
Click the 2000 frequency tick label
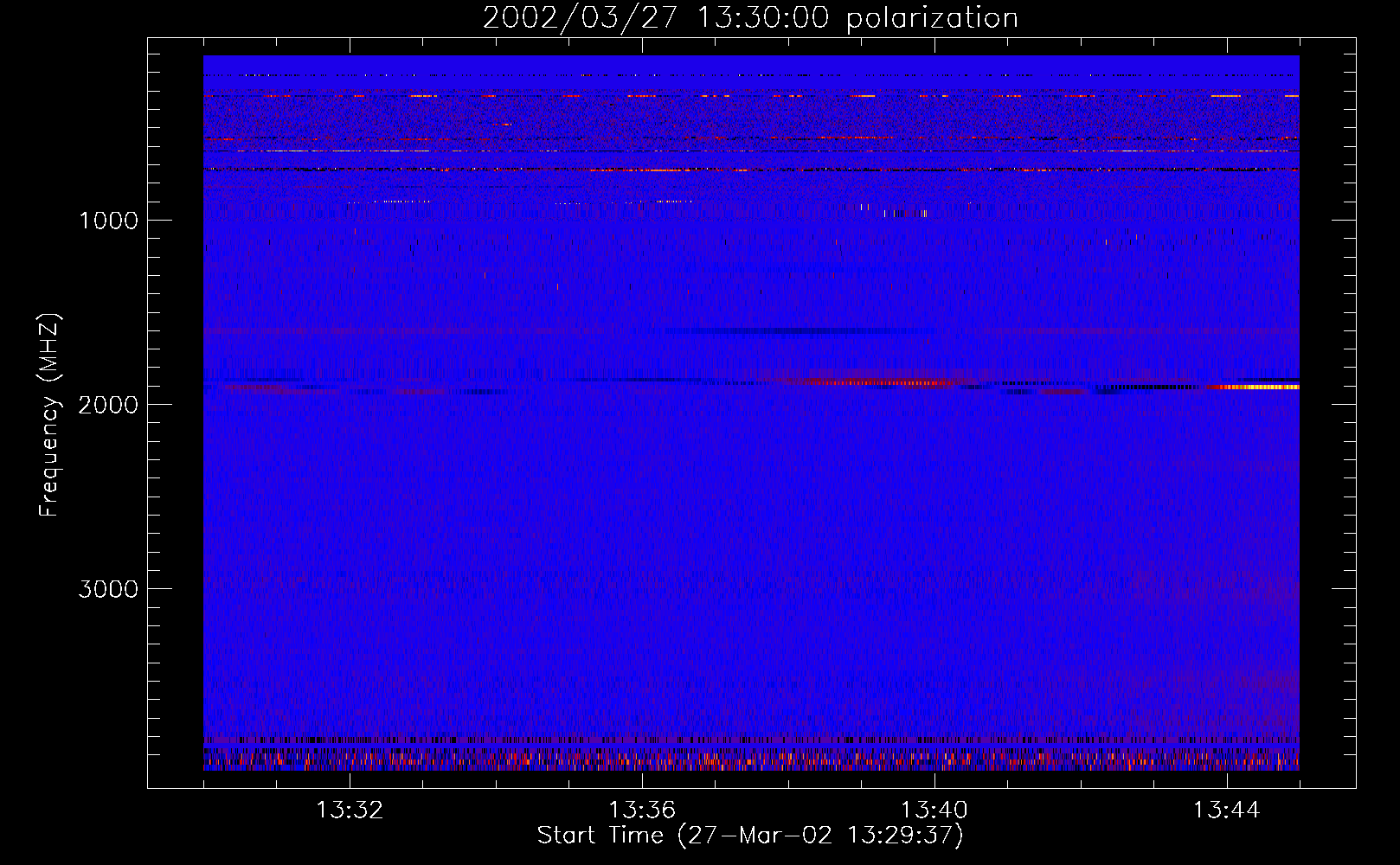click(x=108, y=405)
